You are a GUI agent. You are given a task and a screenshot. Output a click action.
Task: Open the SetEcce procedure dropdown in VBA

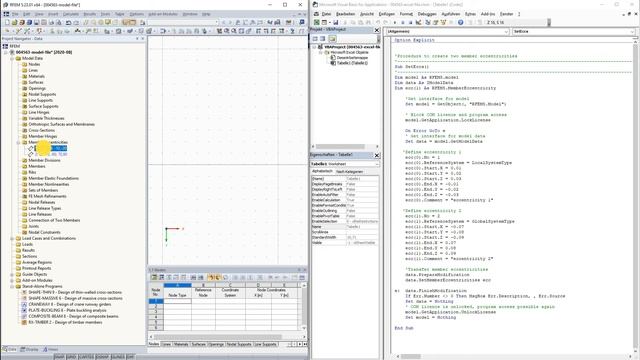click(632, 31)
